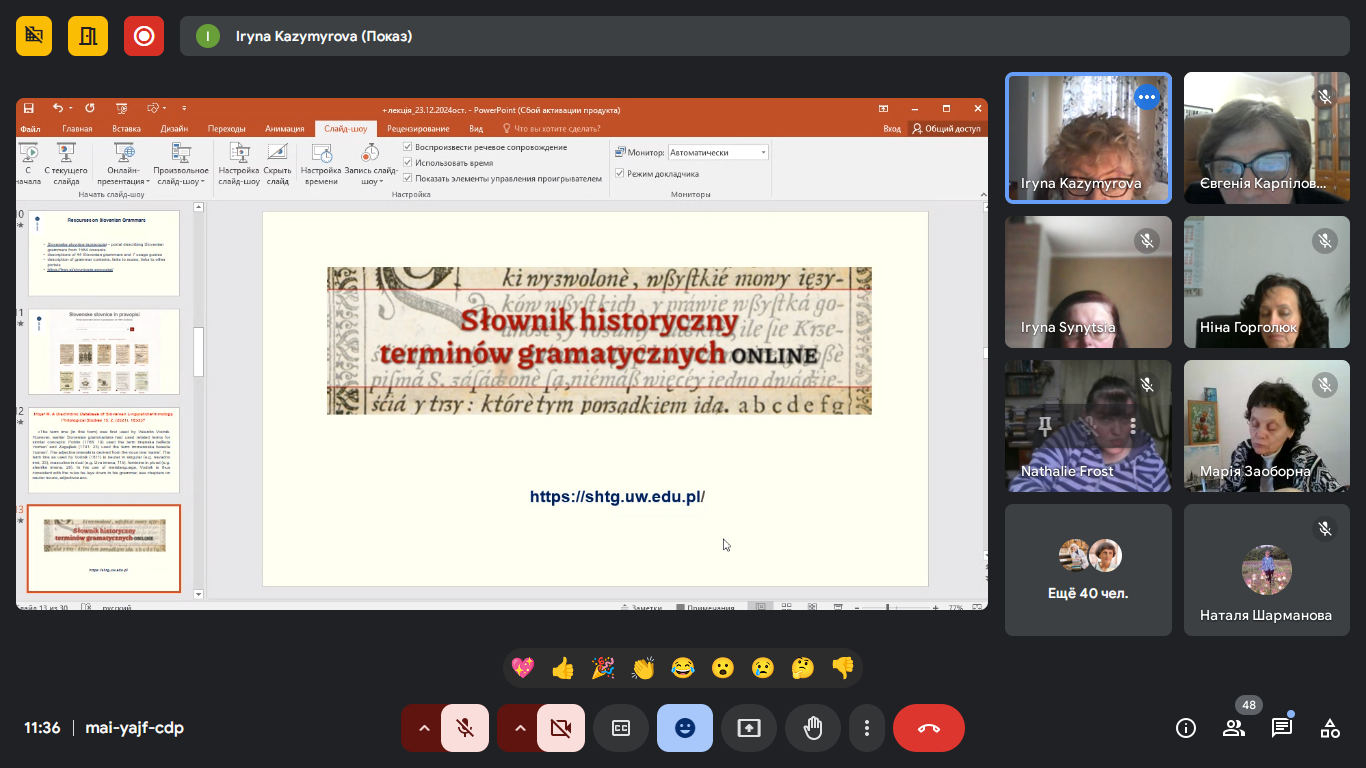Open the Главная ribbon tab
The width and height of the screenshot is (1366, 768).
click(77, 128)
